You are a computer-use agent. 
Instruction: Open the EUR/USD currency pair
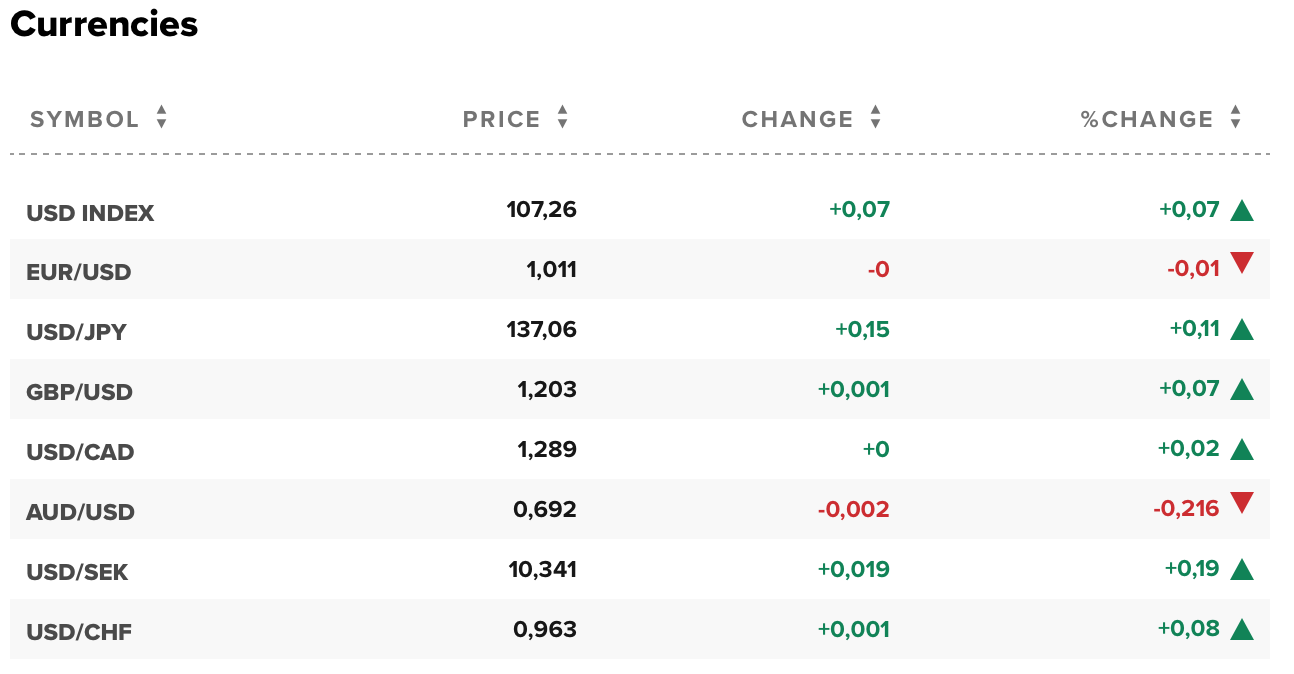(79, 272)
